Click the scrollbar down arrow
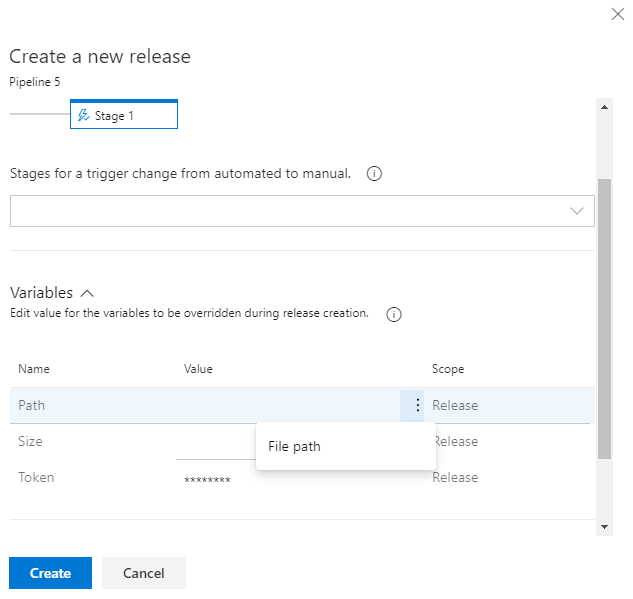This screenshot has width=633, height=599. pos(604,526)
